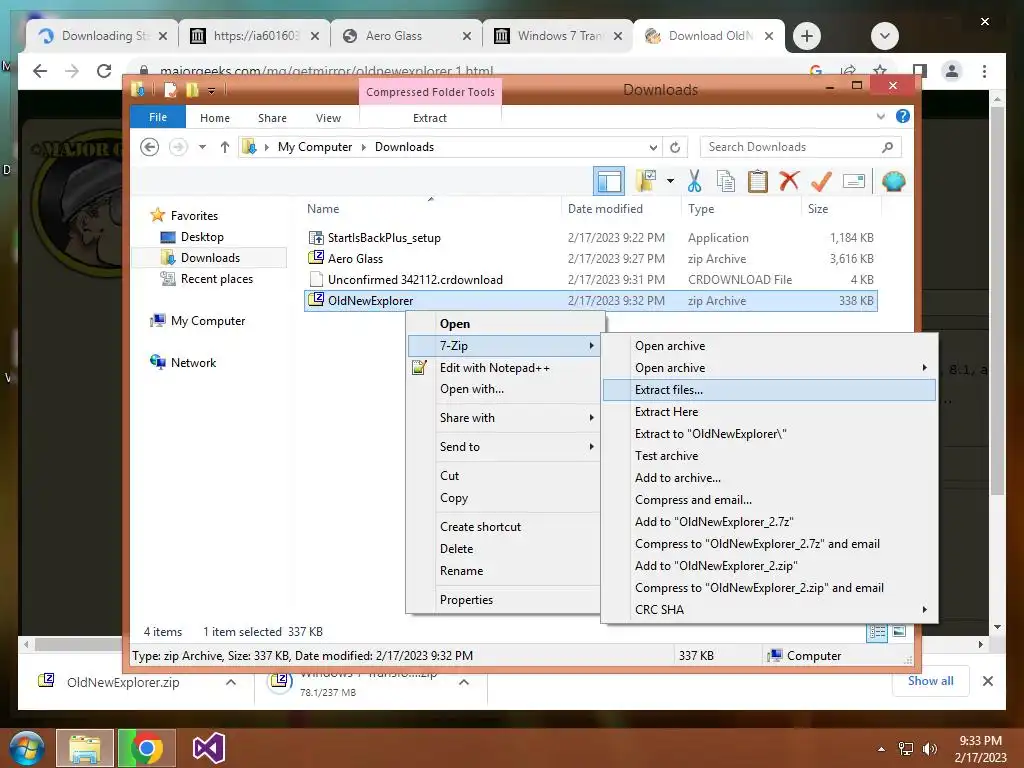Switch to details view icon
The image size is (1024, 768).
(877, 632)
